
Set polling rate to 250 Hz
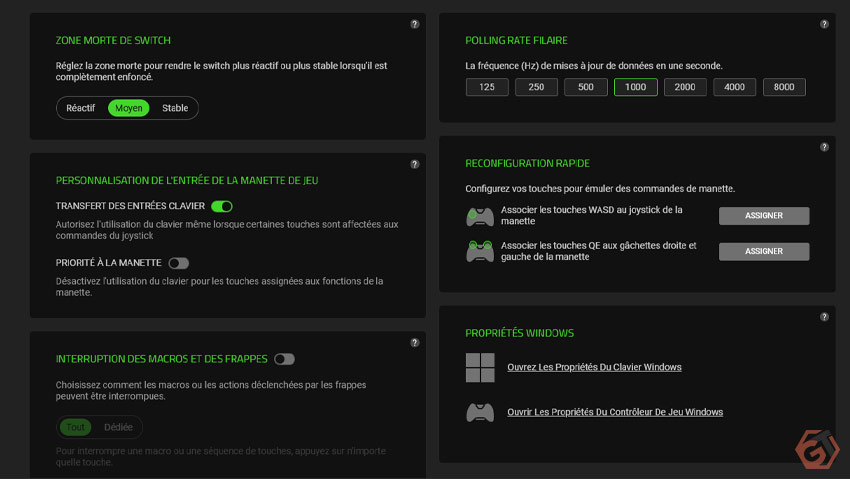click(x=536, y=87)
